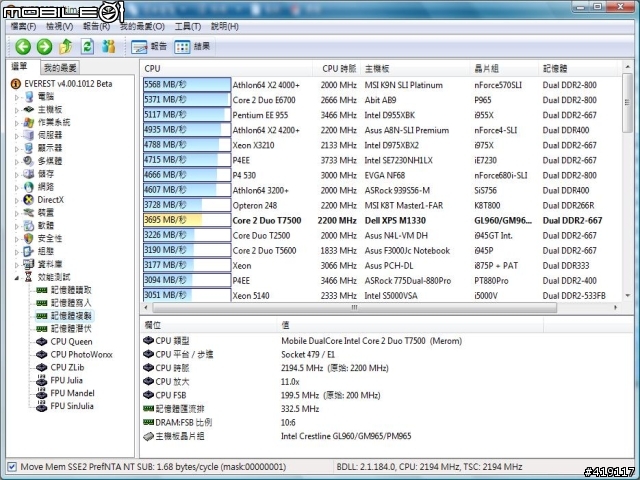The height and width of the screenshot is (480, 640).
Task: Select the 電腦 computer tree icon
Action: [29, 97]
